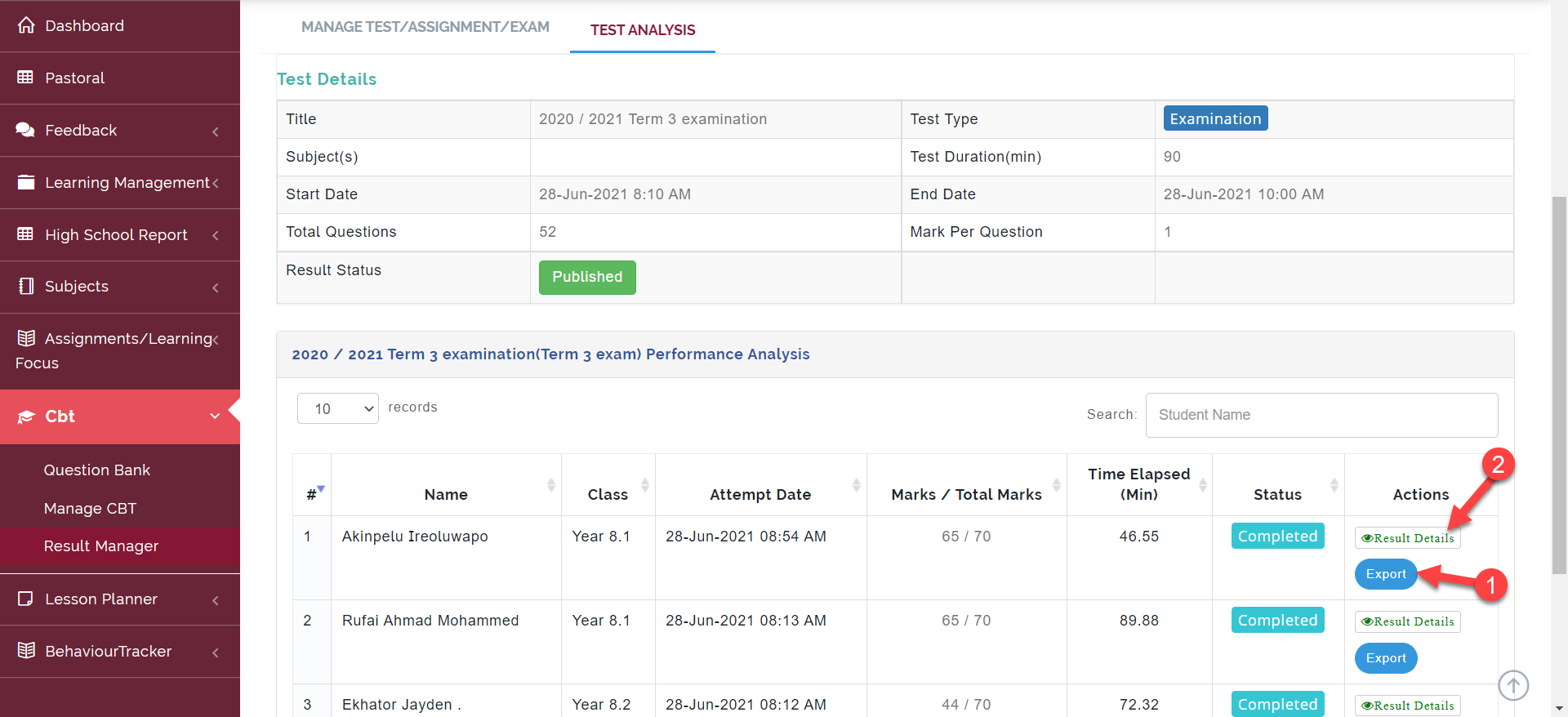Sort by Status column arrows
This screenshot has width=1568, height=717.
[1334, 485]
